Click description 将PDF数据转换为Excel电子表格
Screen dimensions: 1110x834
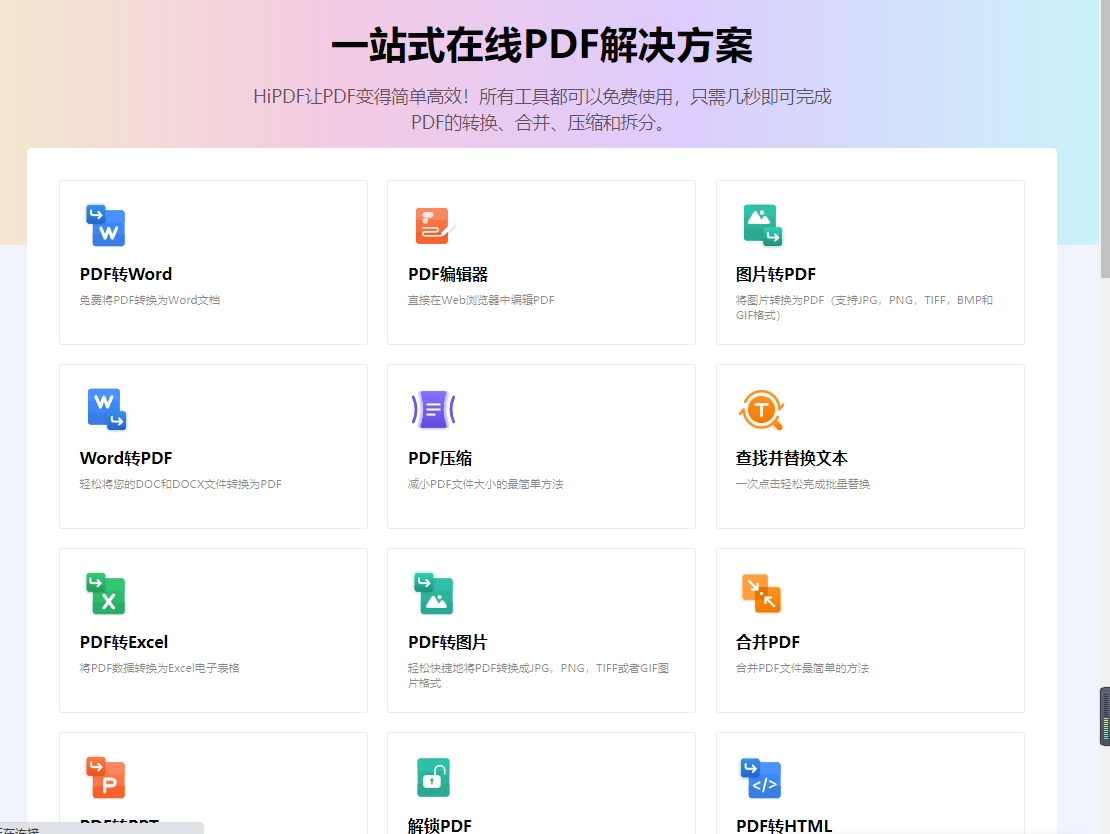[x=159, y=668]
